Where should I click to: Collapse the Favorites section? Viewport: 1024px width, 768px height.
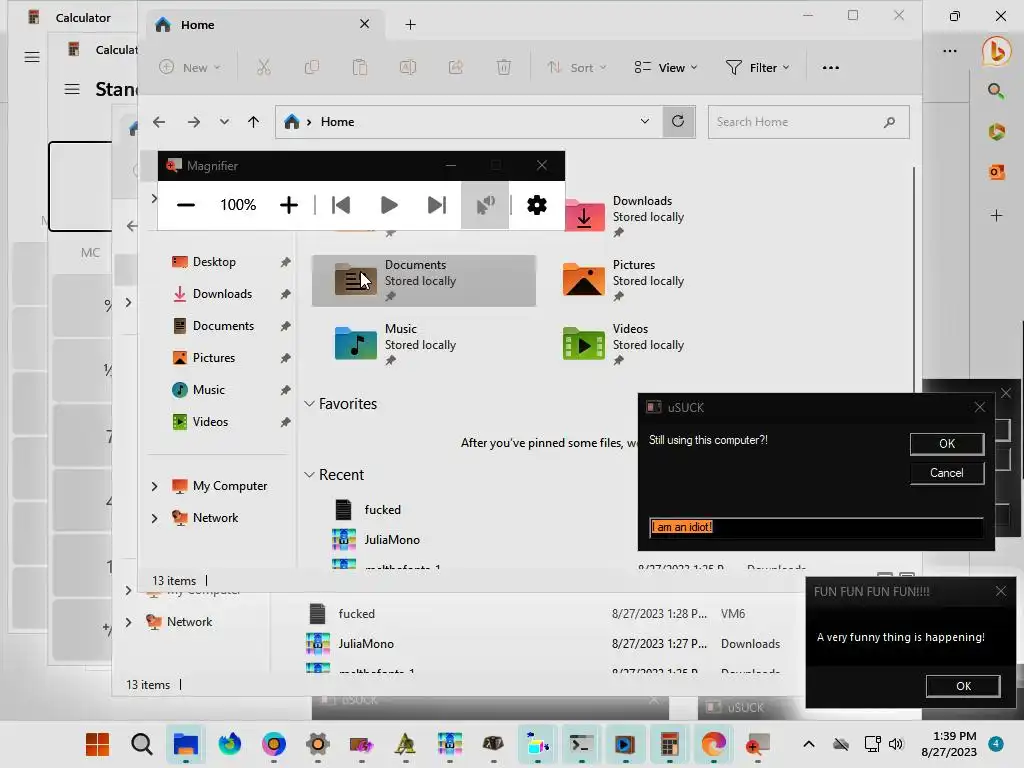pyautogui.click(x=310, y=404)
